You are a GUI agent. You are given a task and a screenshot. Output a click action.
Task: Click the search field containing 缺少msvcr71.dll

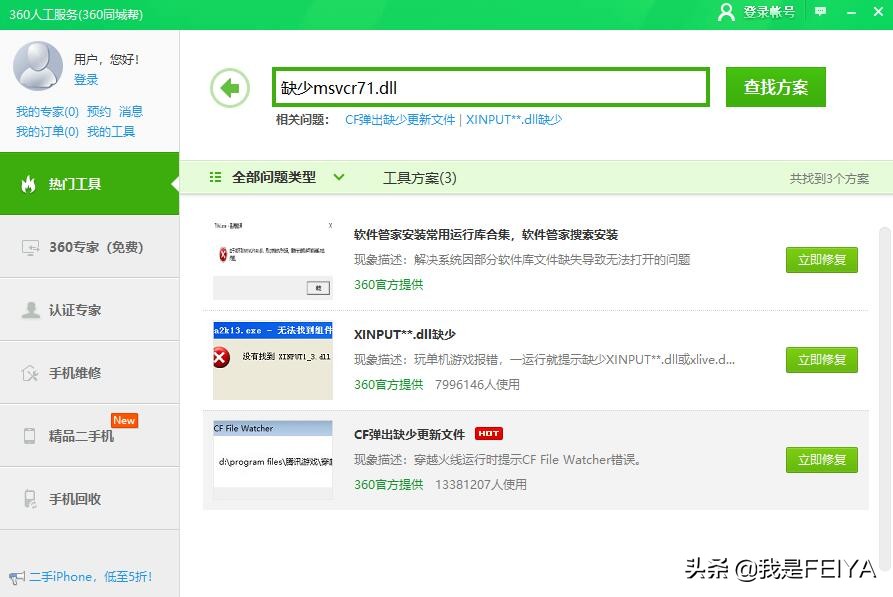coord(491,87)
